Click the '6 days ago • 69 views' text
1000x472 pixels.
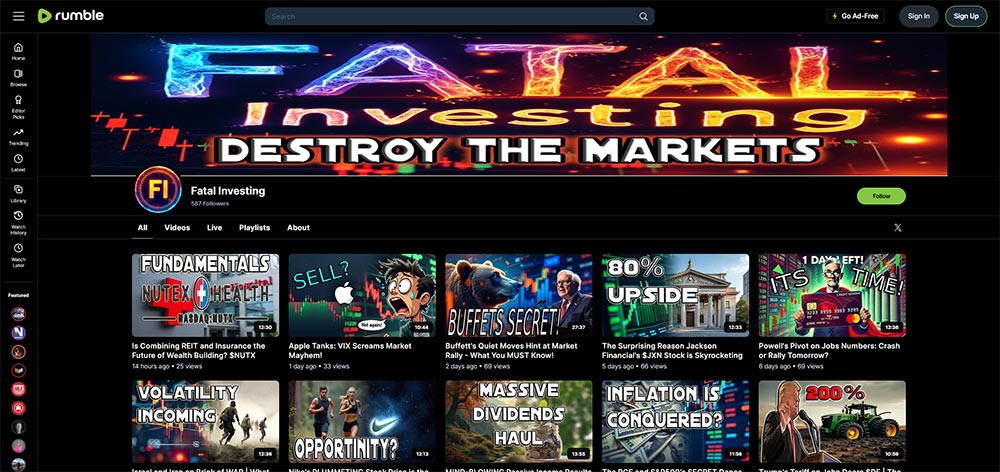[x=791, y=366]
